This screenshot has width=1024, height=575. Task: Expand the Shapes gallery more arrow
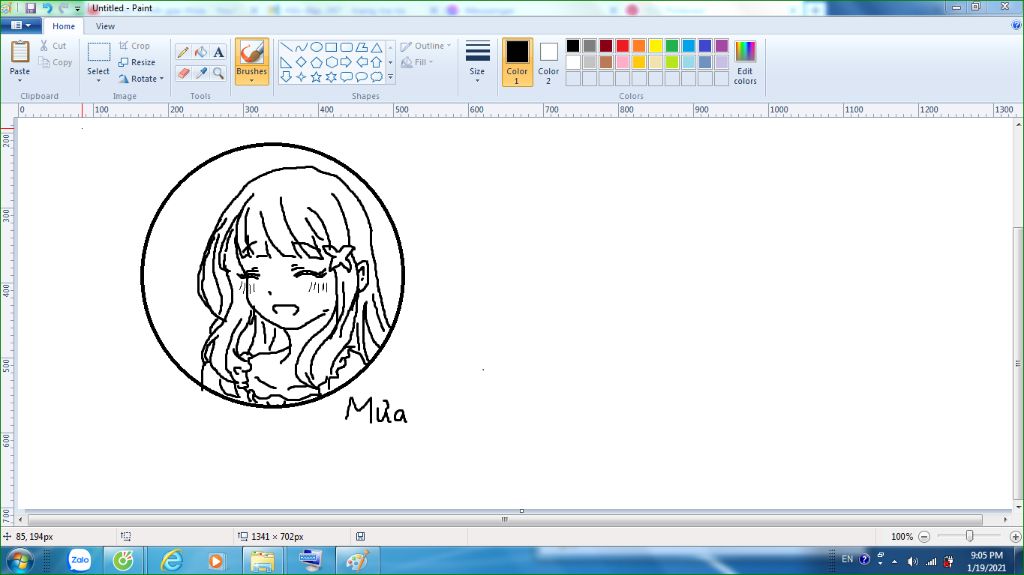pos(391,77)
